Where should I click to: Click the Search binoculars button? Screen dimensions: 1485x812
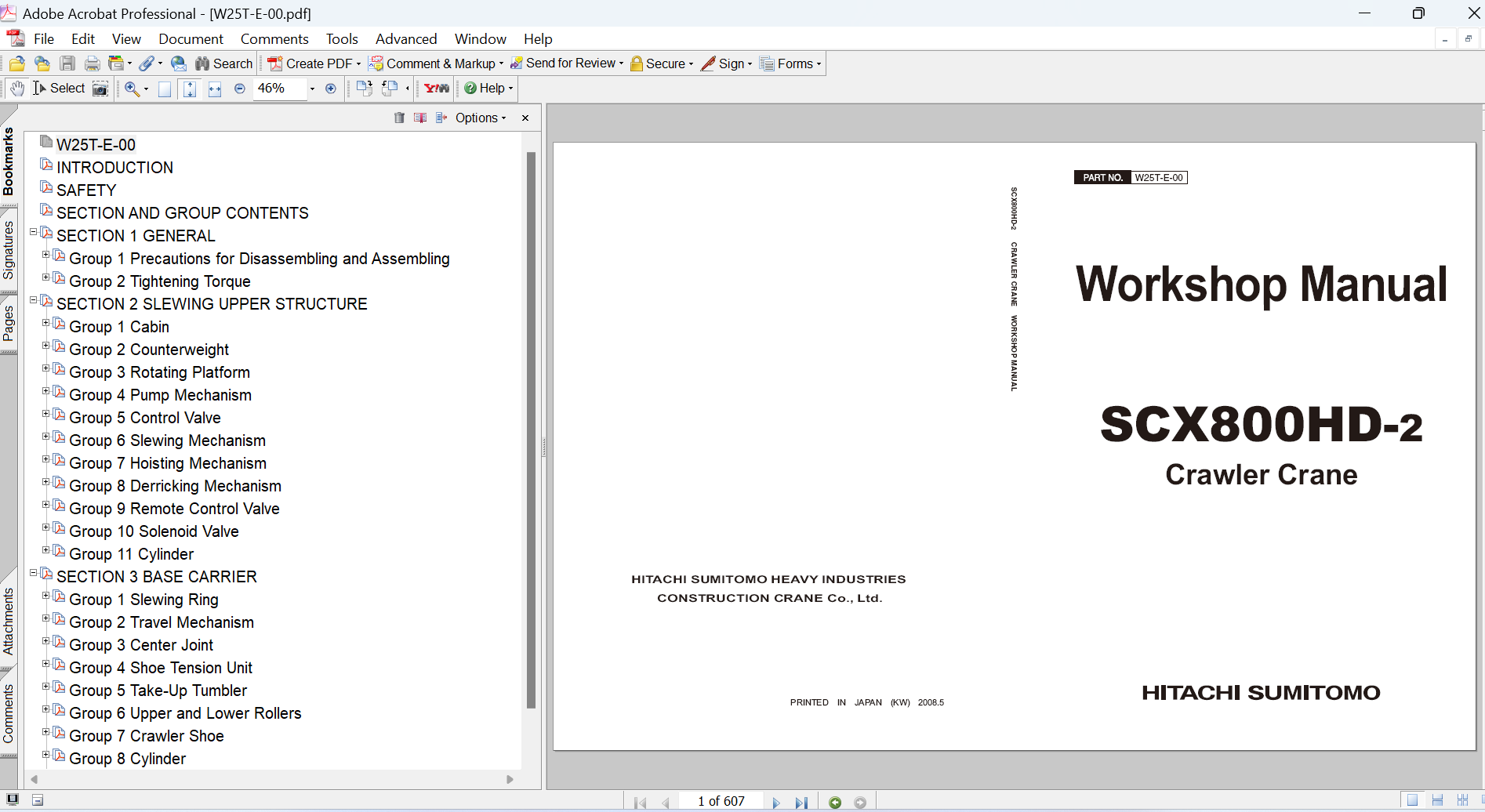(x=224, y=64)
